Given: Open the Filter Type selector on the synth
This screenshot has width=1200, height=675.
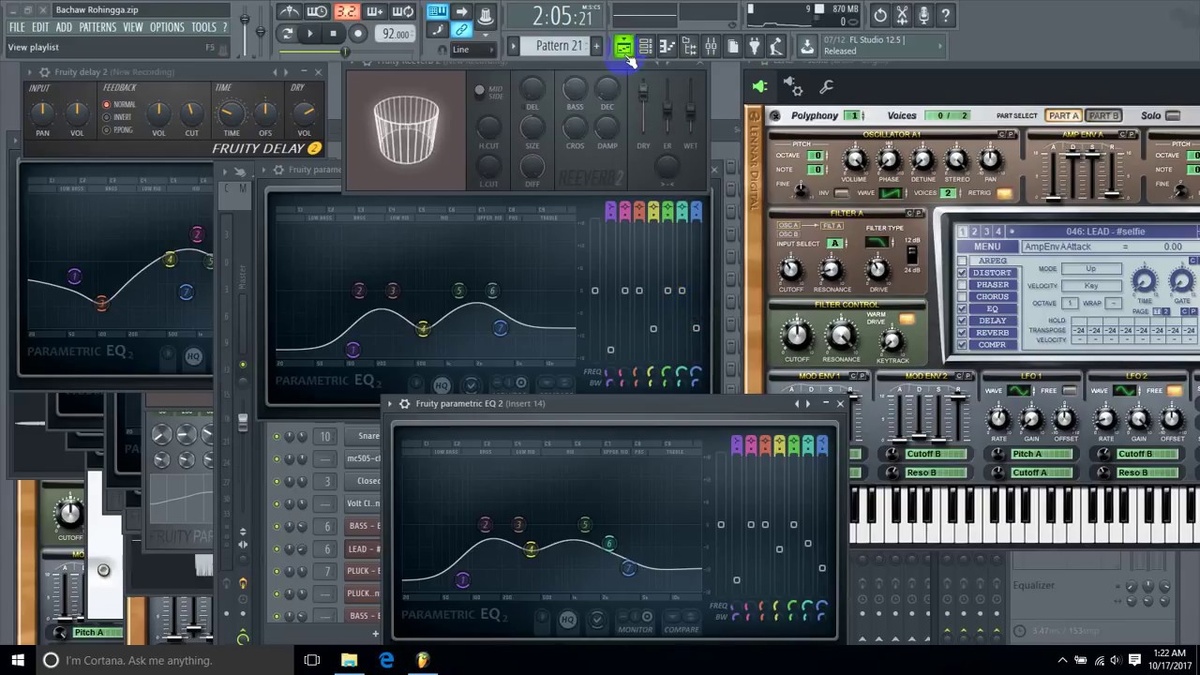Looking at the screenshot, I should pyautogui.click(x=875, y=242).
